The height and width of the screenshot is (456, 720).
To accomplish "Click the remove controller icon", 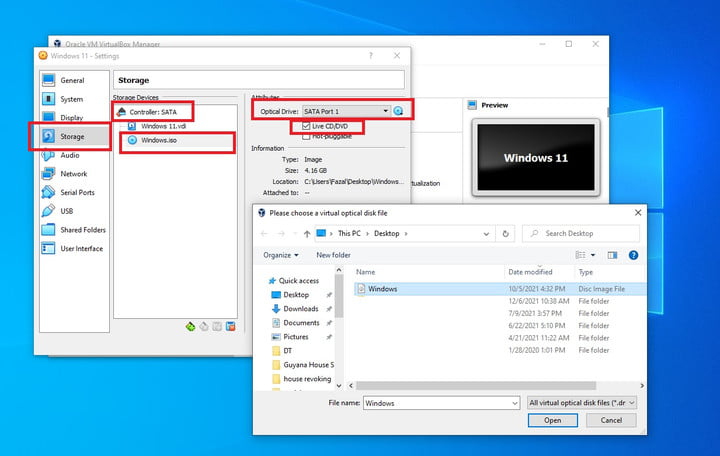I will point(203,327).
